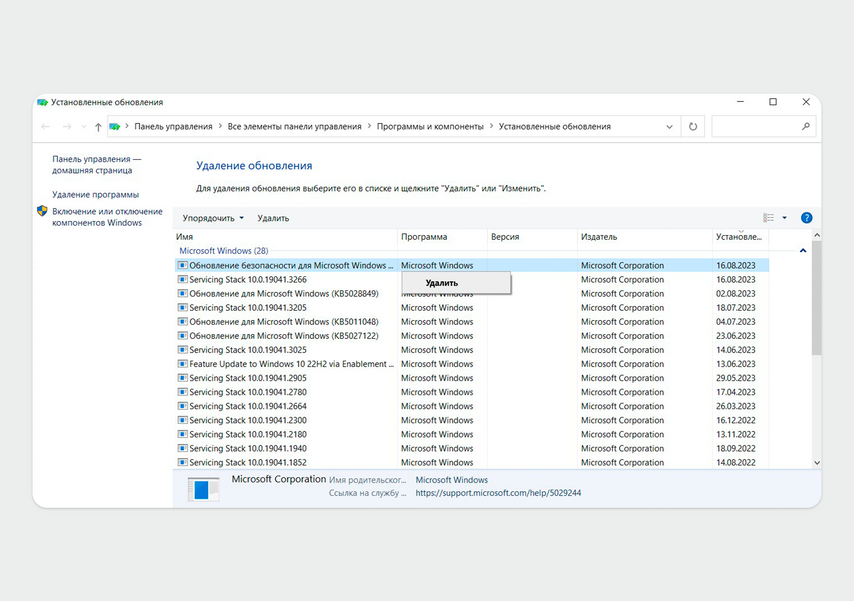
Task: Select Servicing Stack 10.0.19041.3266 name text
Action: tap(248, 280)
